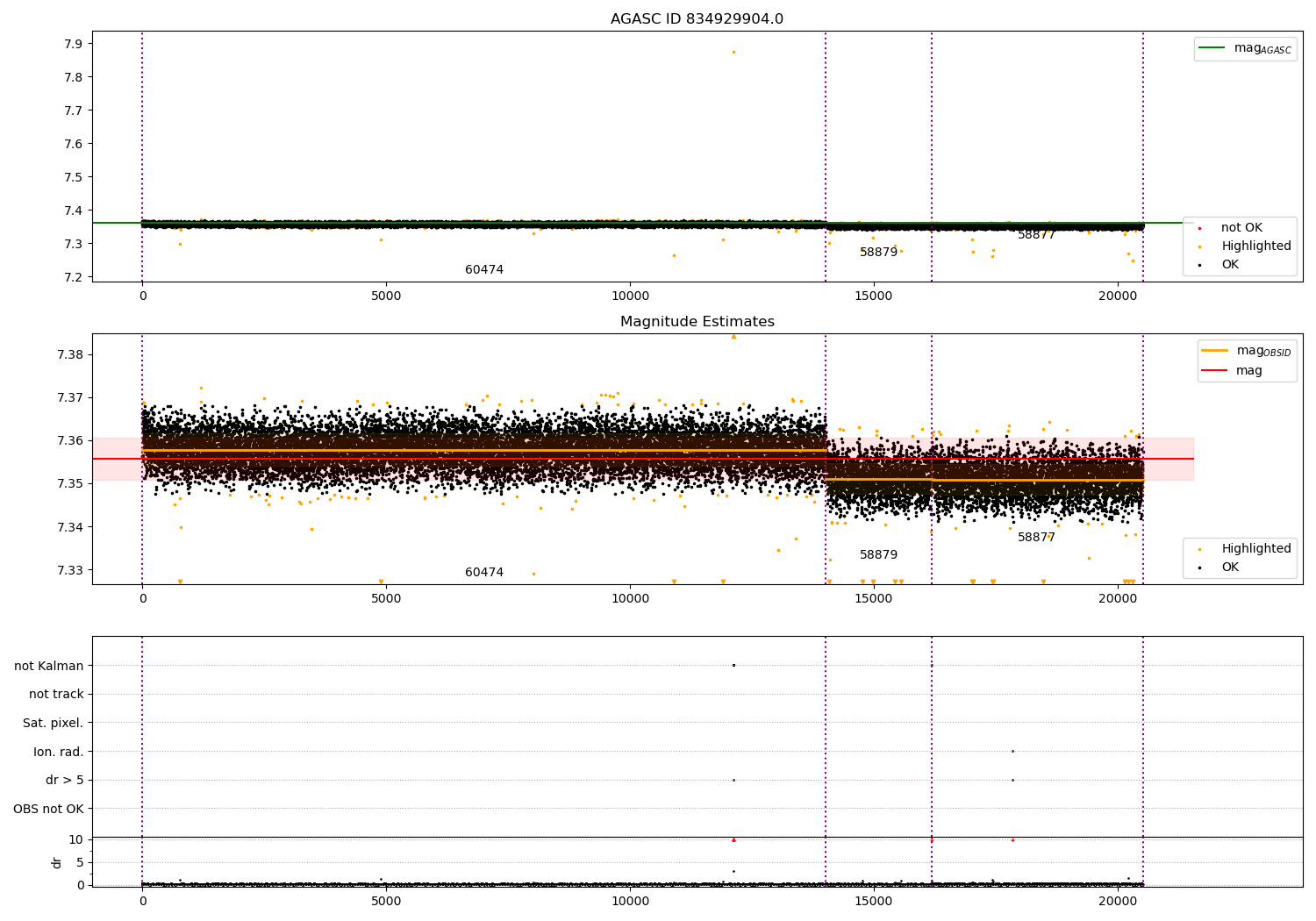Image resolution: width=1316 pixels, height=921 pixels.
Task: Click the 'OK' legend entry in the Magnitude Estimates plot
Action: tap(1230, 568)
